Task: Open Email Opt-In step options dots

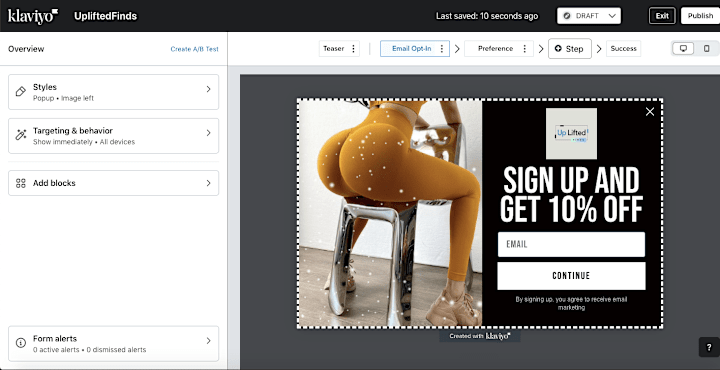Action: coord(442,49)
